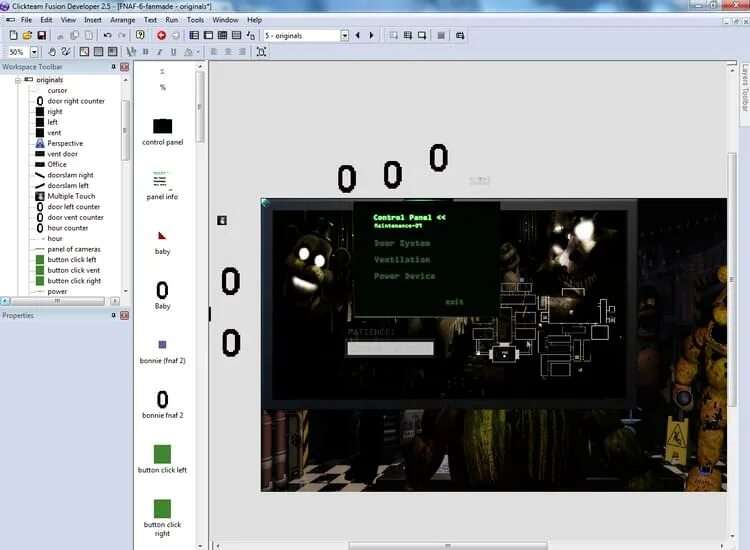This screenshot has height=550, width=750.
Task: Click the rightmost icon on top toolbar
Action: tap(460, 35)
